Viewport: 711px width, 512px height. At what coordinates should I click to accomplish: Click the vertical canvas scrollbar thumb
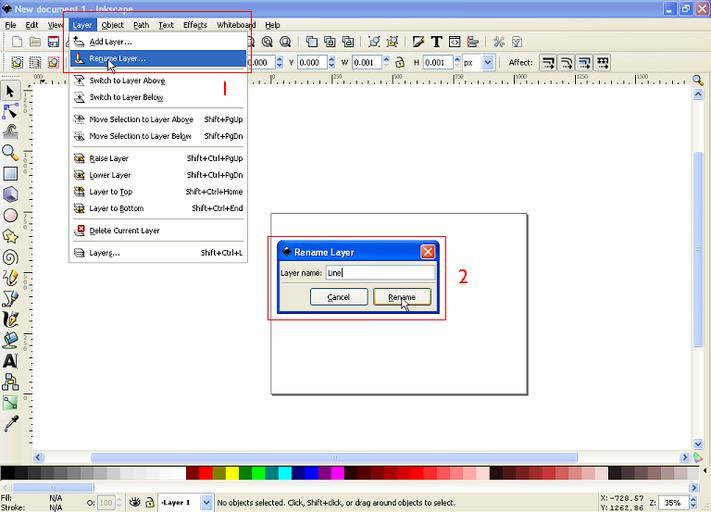pos(698,249)
